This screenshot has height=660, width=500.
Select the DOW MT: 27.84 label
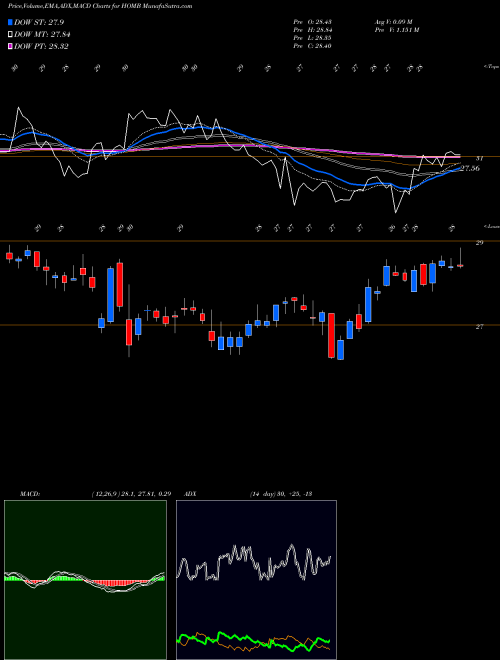[42, 35]
